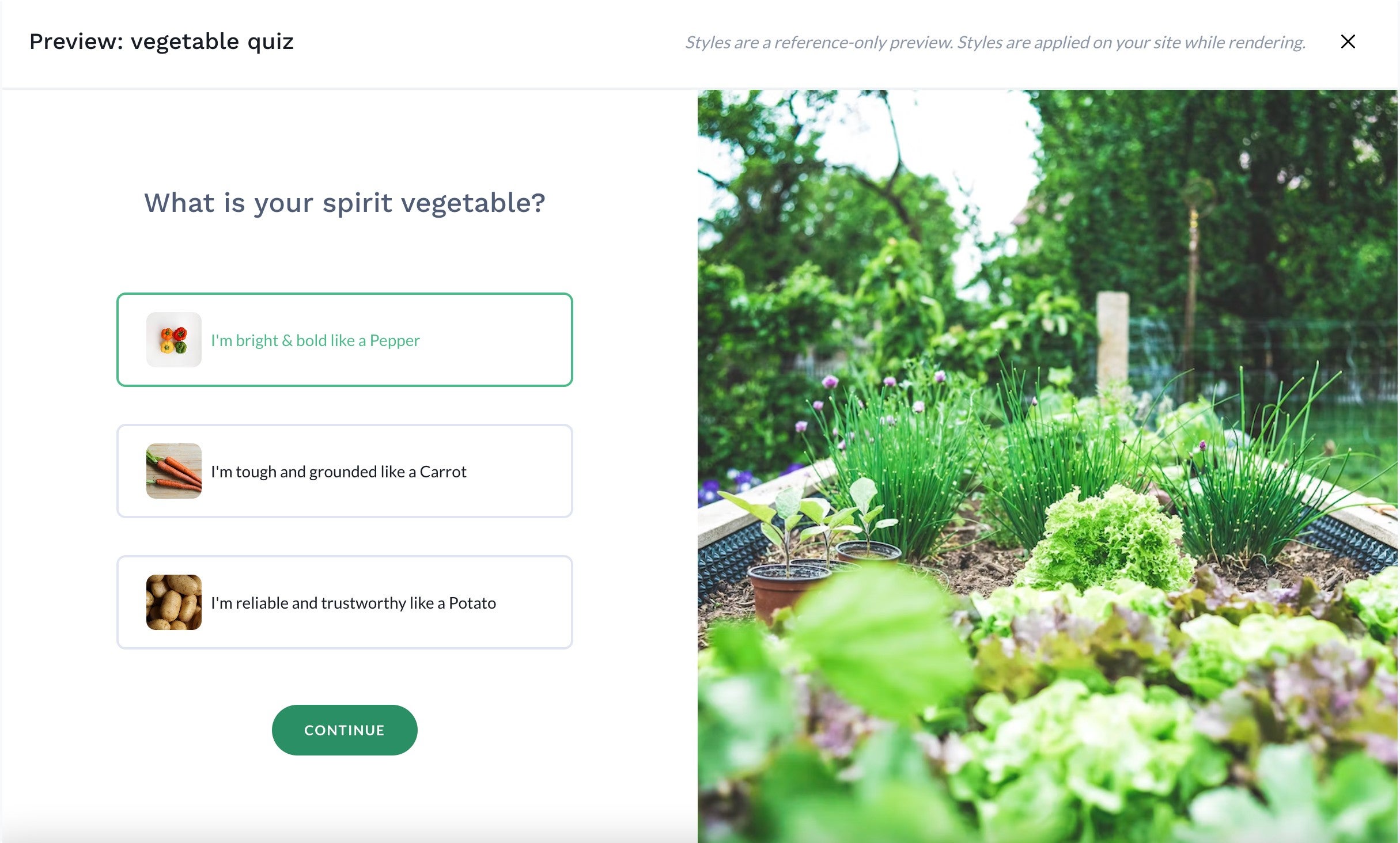Choose the tough and grounded Carrot answer
The height and width of the screenshot is (843, 1400).
pos(345,471)
